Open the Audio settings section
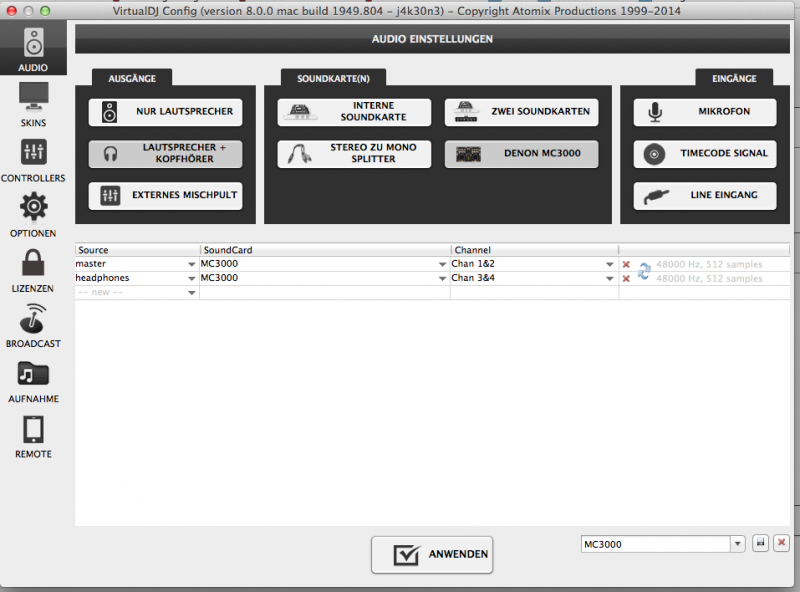800x592 pixels. [x=33, y=48]
